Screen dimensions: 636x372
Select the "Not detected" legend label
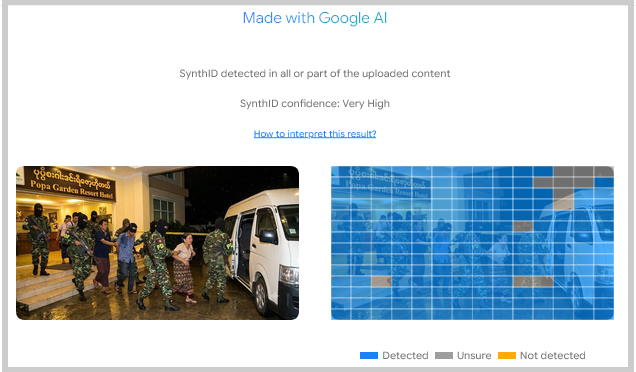552,355
